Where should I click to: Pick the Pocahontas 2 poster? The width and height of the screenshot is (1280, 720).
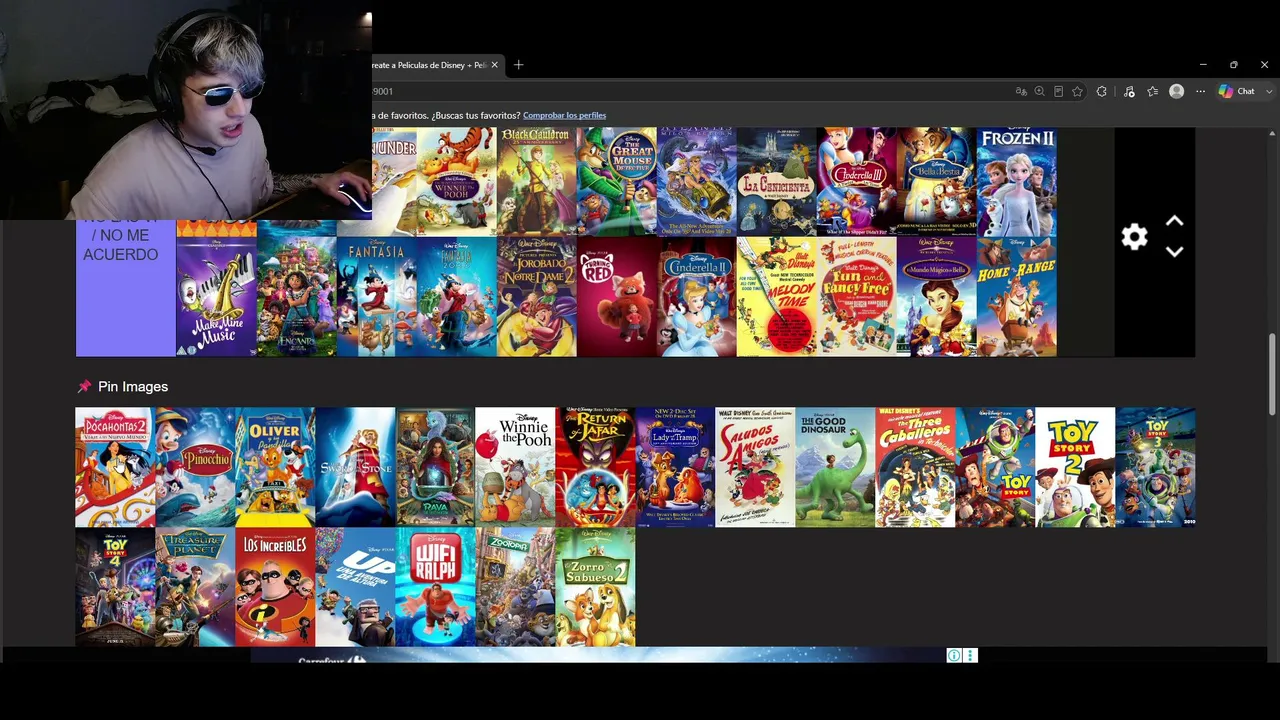tap(115, 467)
